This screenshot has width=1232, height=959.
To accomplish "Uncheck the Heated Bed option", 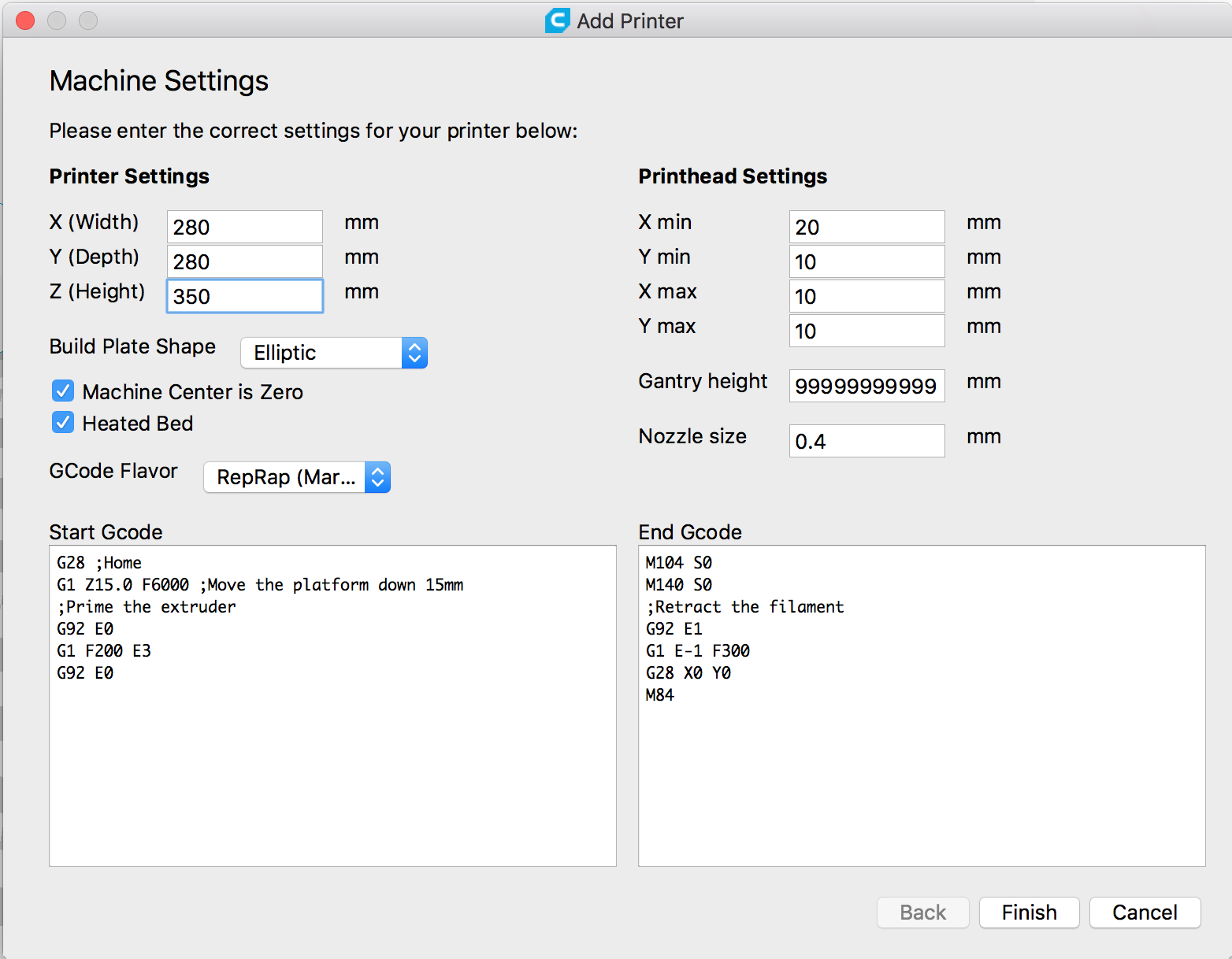I will pyautogui.click(x=63, y=423).
